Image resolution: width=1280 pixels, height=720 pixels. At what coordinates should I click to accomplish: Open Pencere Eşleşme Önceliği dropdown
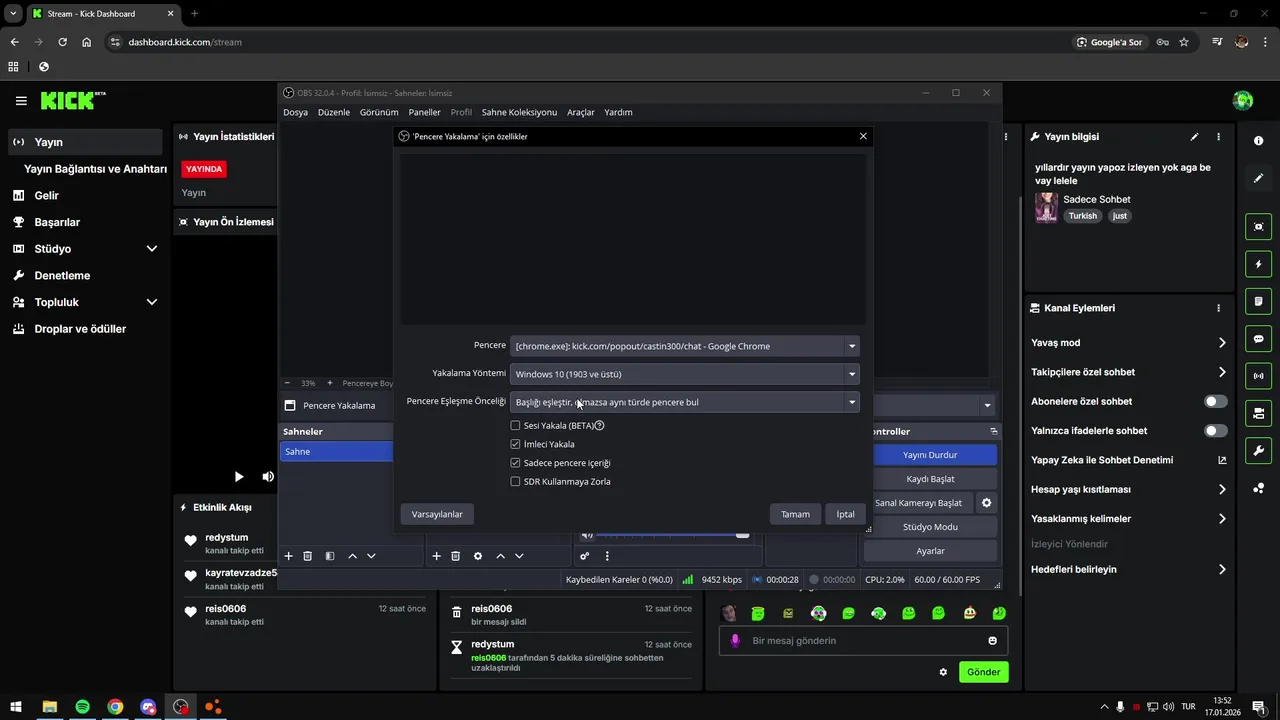(x=685, y=402)
